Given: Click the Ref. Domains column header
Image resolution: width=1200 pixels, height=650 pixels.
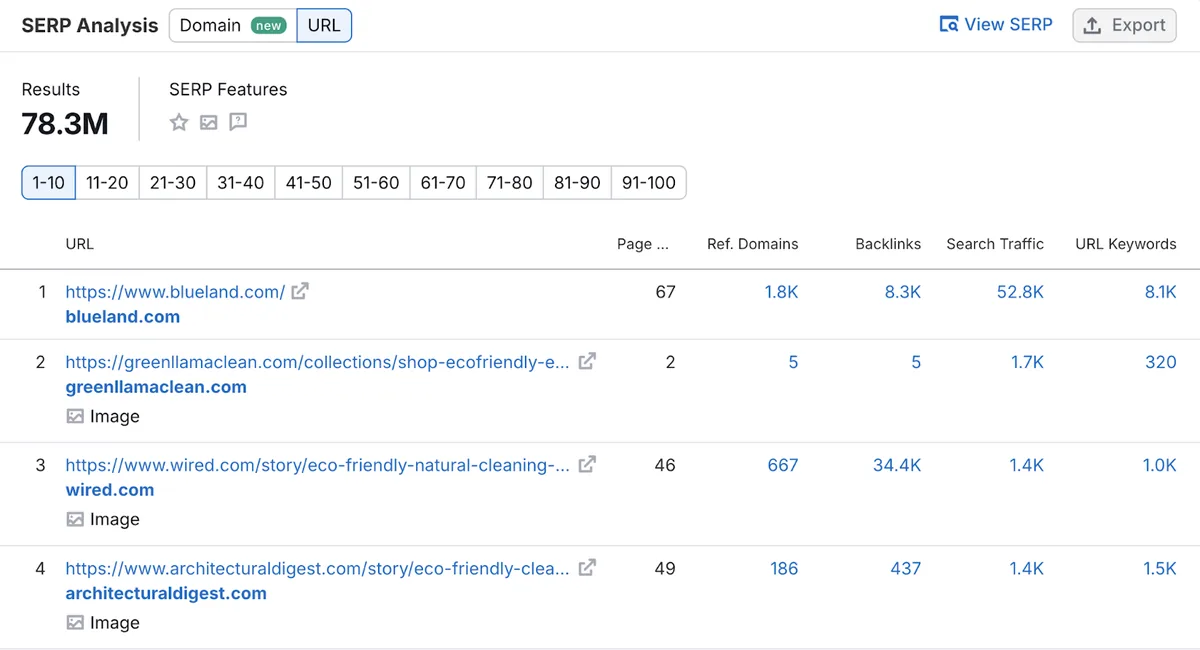Looking at the screenshot, I should [x=753, y=244].
